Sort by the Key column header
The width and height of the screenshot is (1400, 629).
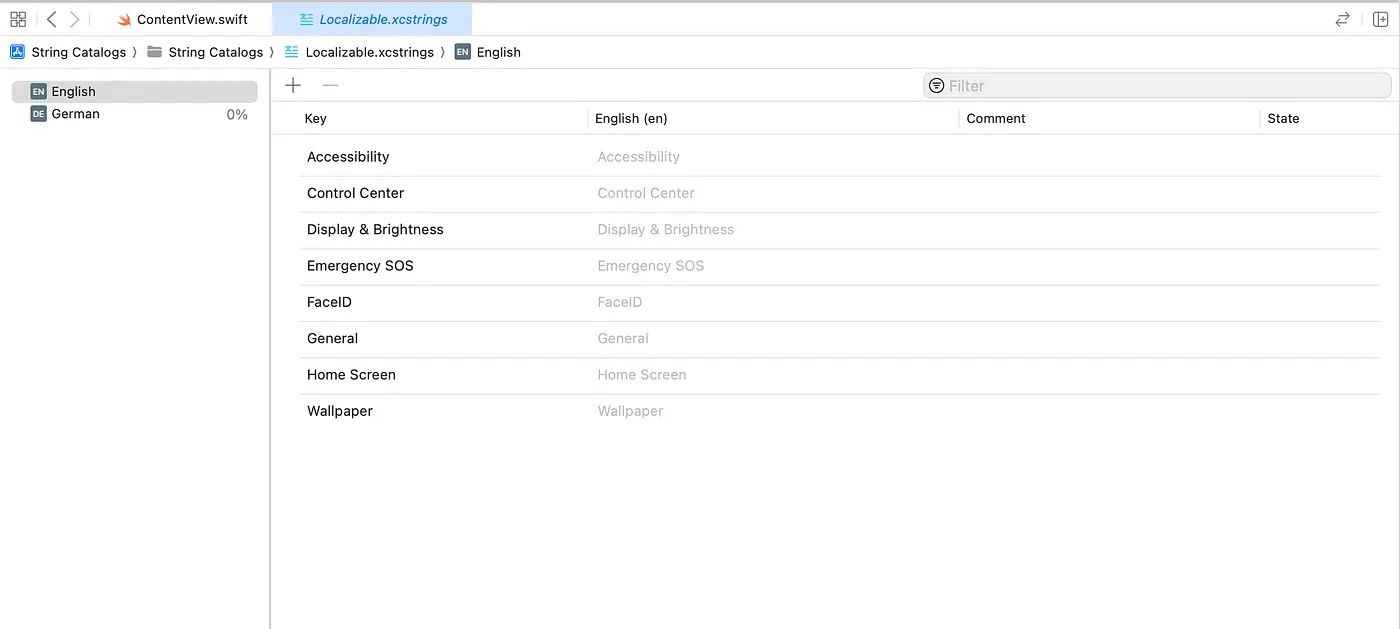click(x=316, y=118)
